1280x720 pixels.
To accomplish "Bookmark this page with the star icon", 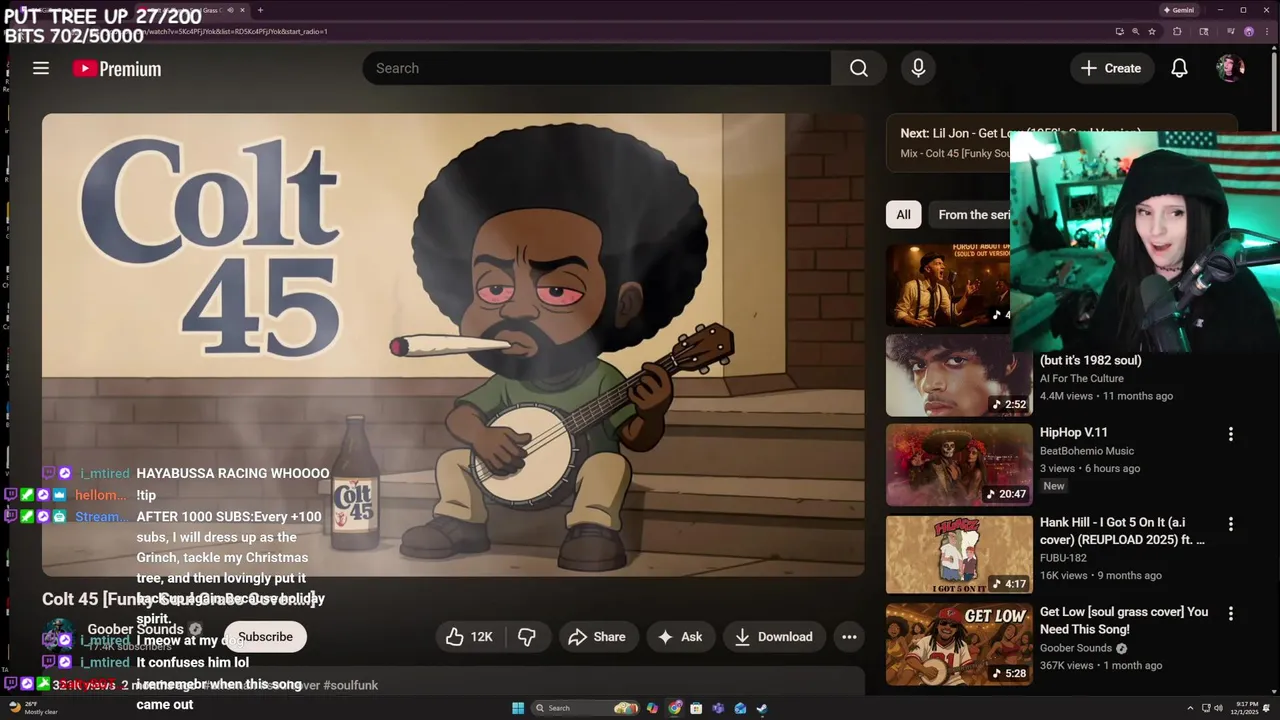I will [x=1152, y=31].
